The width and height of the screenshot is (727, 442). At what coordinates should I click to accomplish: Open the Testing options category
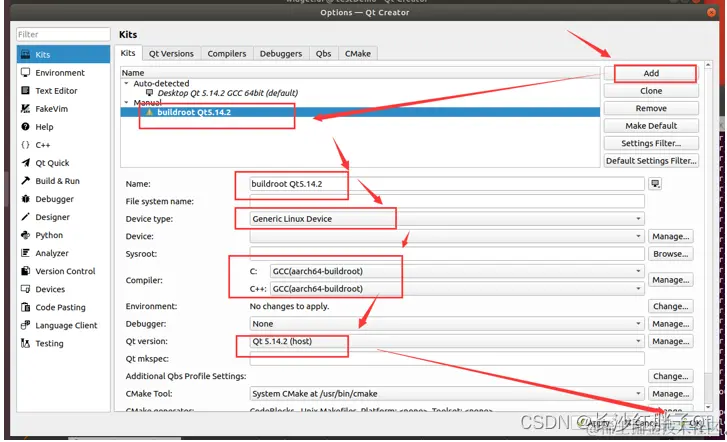click(64, 344)
